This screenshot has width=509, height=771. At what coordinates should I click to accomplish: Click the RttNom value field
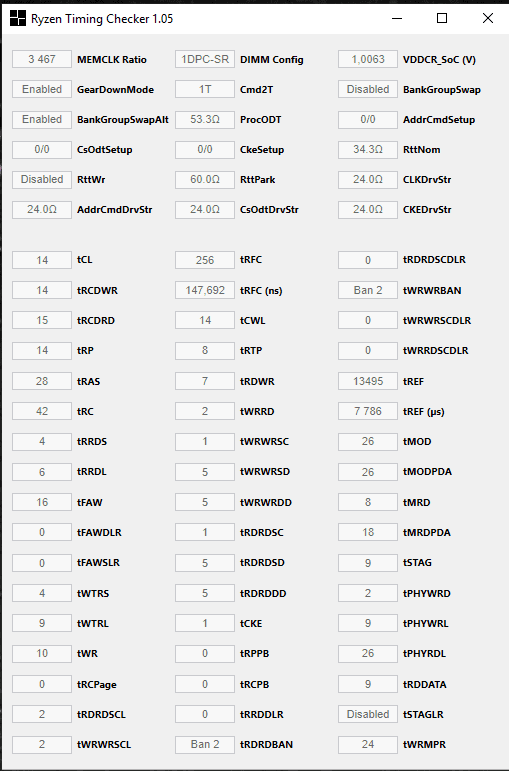pyautogui.click(x=368, y=149)
